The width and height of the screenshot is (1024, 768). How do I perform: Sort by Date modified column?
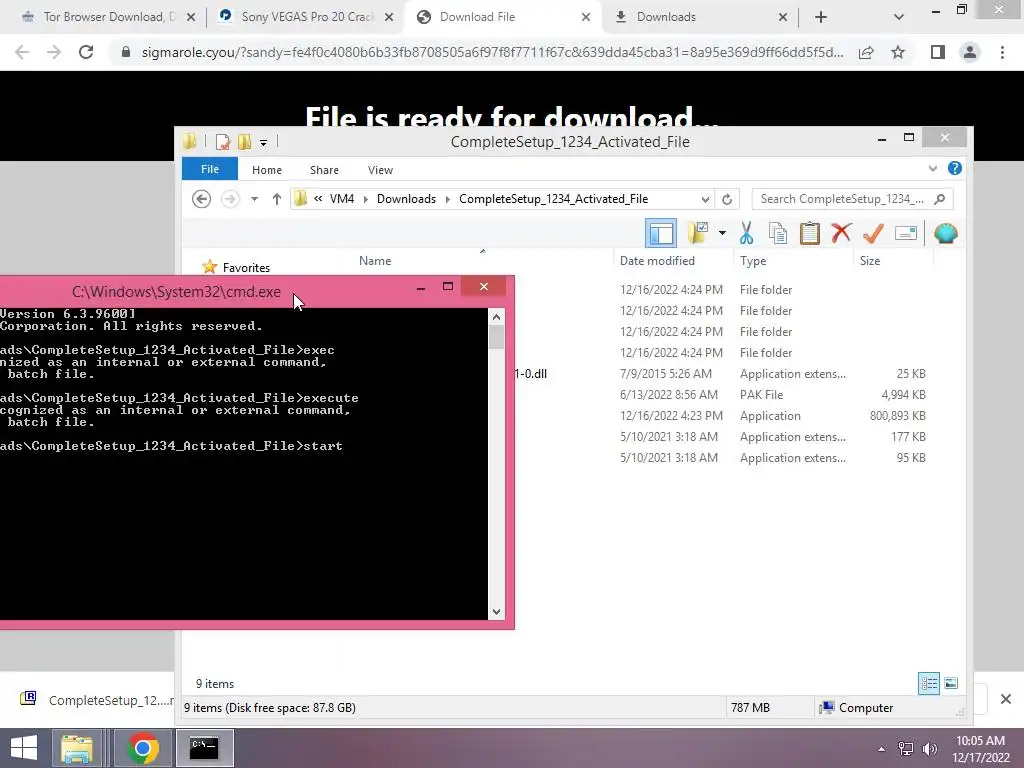(657, 261)
